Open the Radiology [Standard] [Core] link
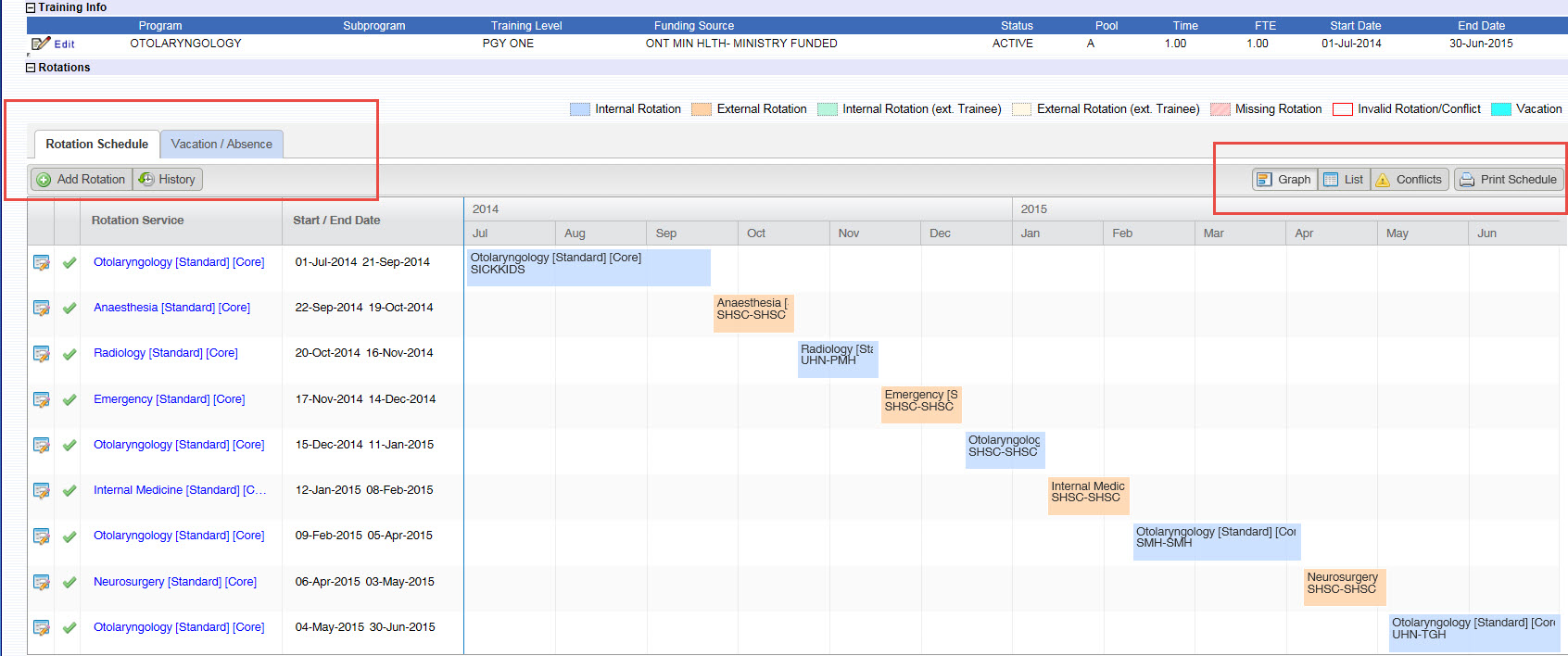Screen dimensions: 1568x656 click(x=165, y=353)
